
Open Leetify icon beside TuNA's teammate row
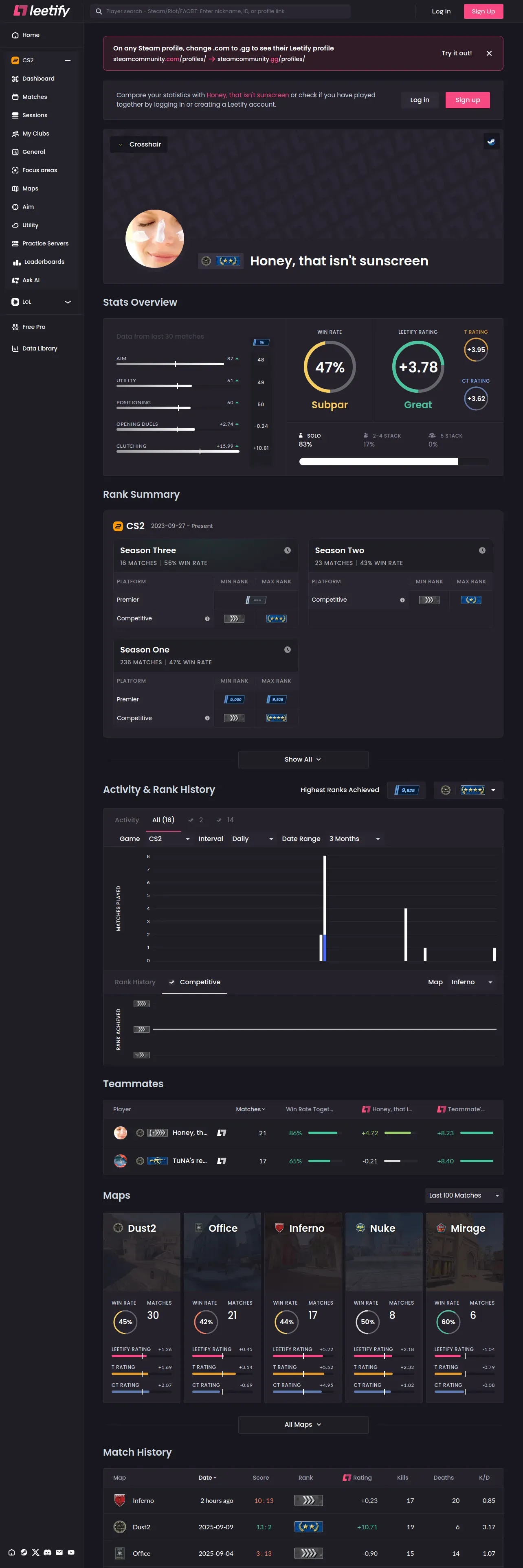pyautogui.click(x=222, y=1161)
